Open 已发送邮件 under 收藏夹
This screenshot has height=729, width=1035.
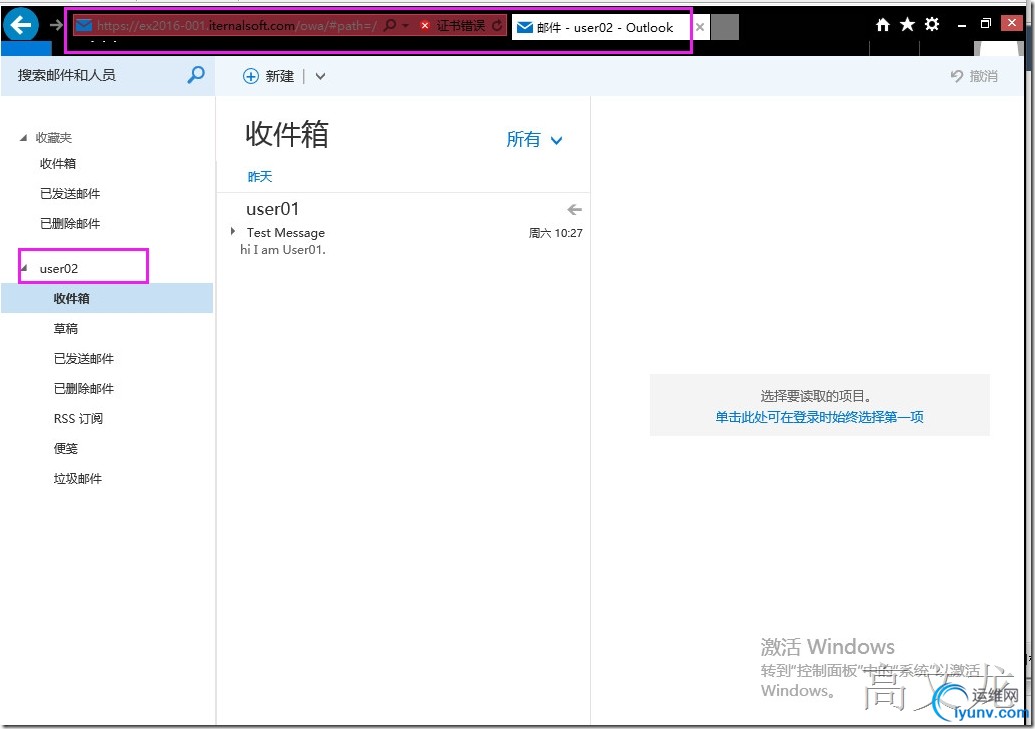70,193
